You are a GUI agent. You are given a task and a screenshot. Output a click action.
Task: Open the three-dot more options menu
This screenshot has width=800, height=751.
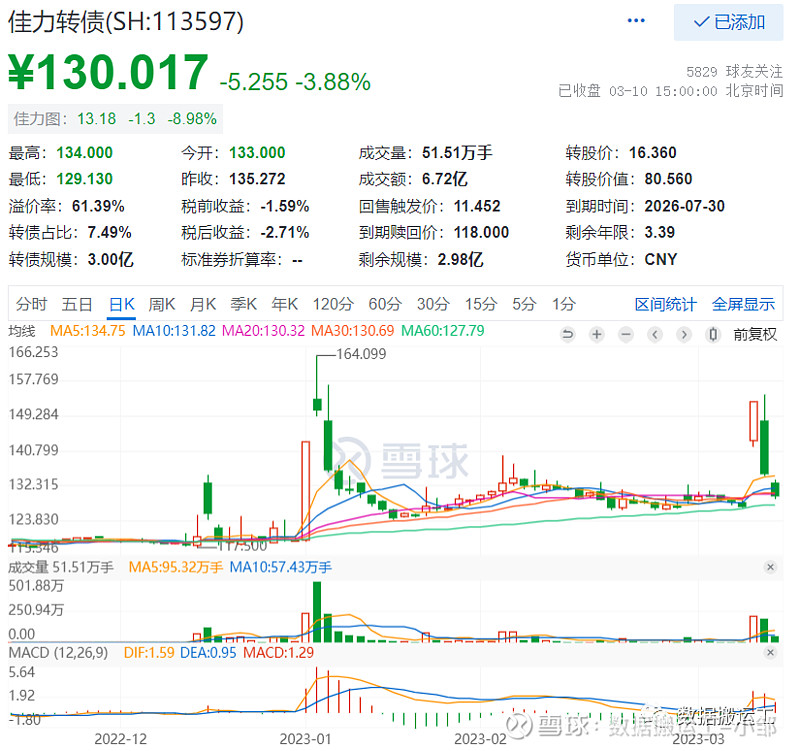(x=636, y=21)
